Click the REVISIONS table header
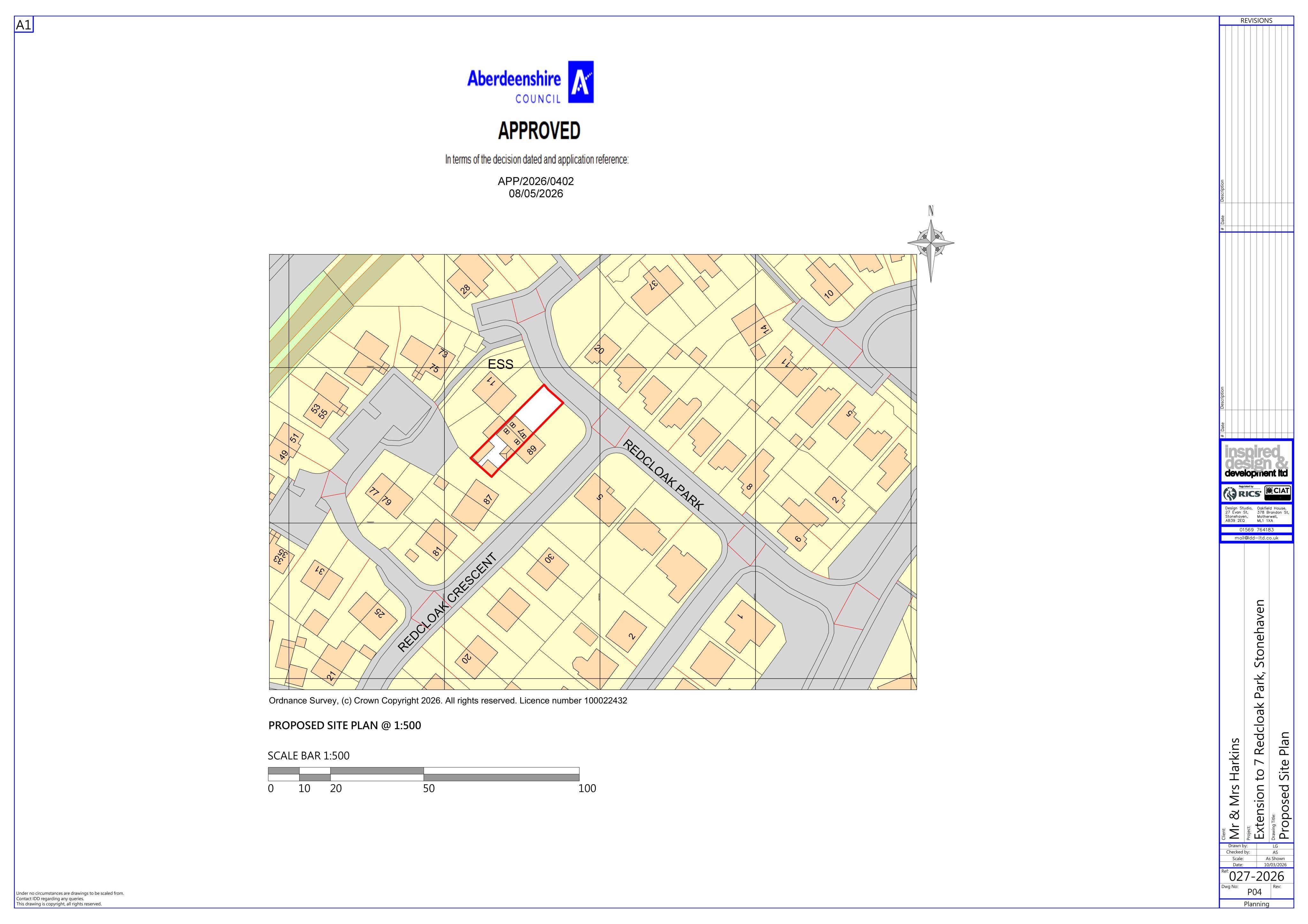This screenshot has width=1308, height=924. point(1256,20)
